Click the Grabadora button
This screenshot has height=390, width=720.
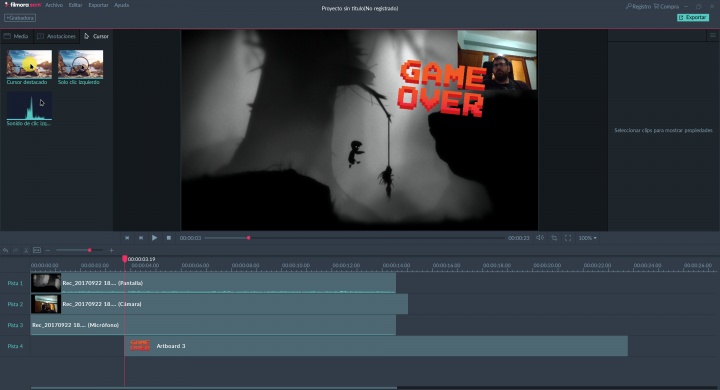click(x=20, y=18)
